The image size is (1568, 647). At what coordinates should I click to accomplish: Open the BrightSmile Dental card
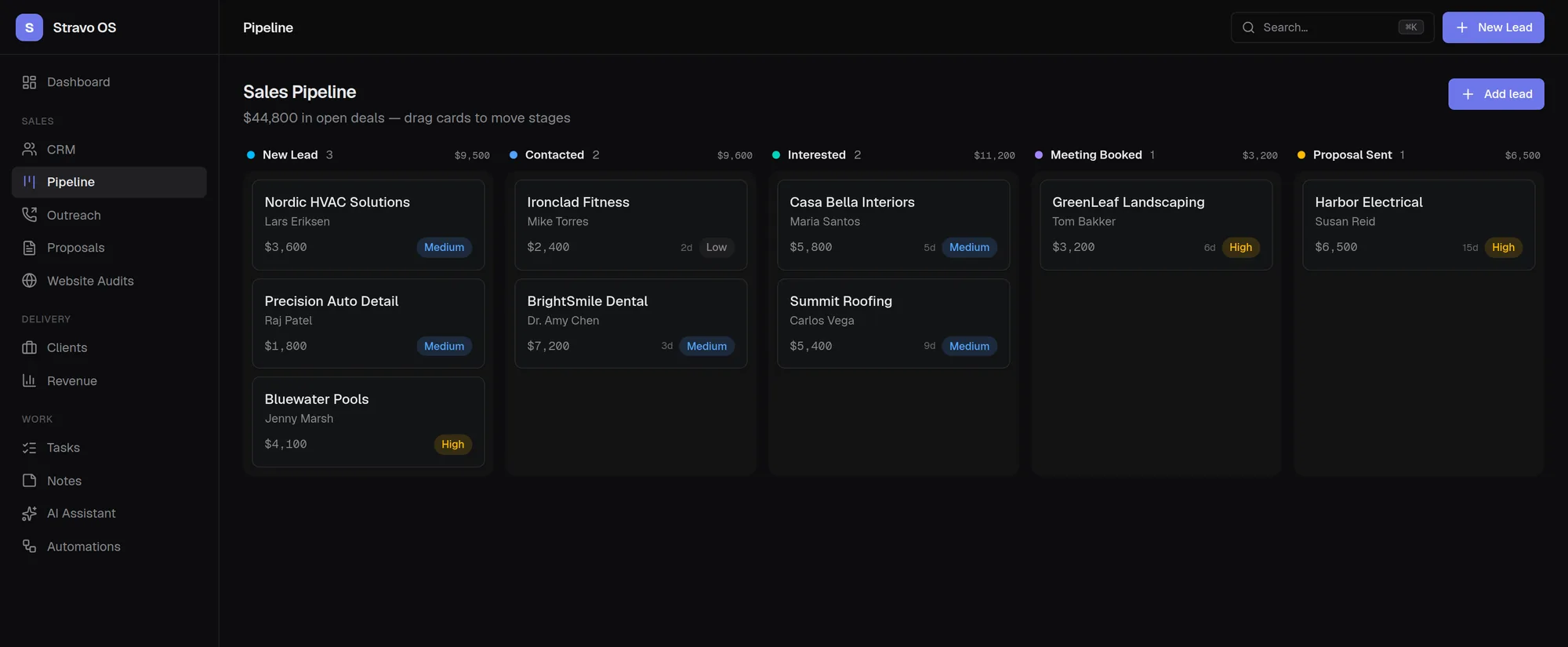click(x=630, y=323)
